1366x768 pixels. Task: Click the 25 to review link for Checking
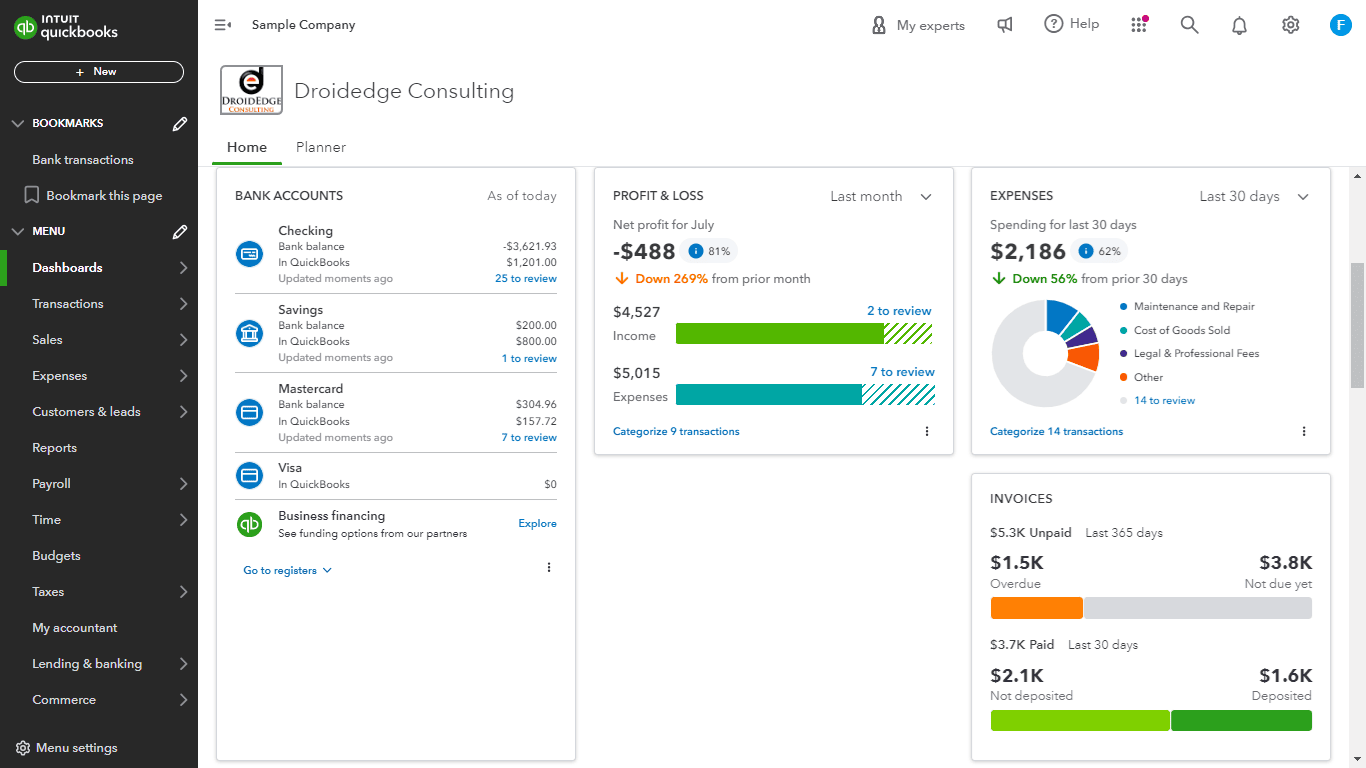click(x=526, y=279)
